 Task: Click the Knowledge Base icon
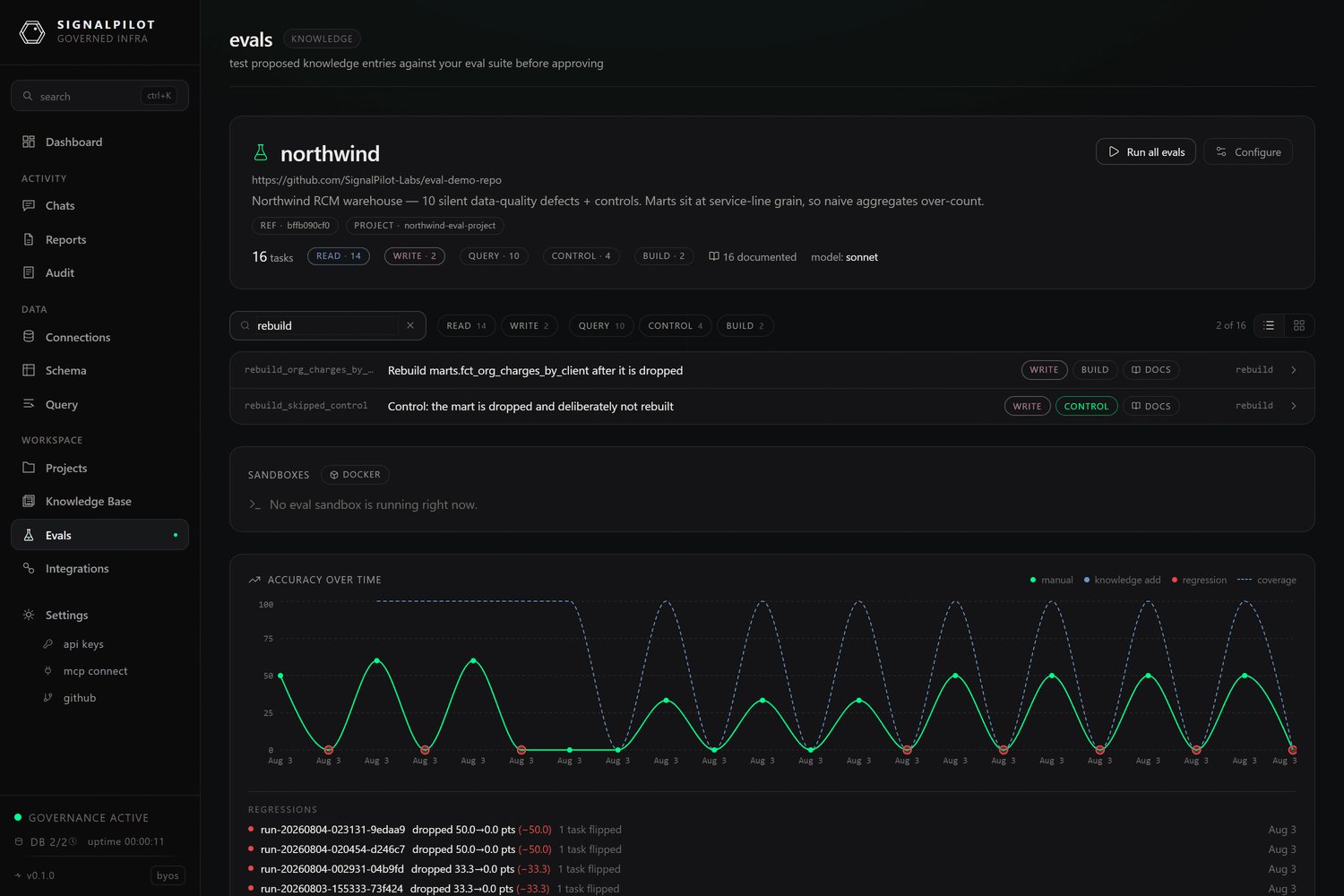pos(29,501)
